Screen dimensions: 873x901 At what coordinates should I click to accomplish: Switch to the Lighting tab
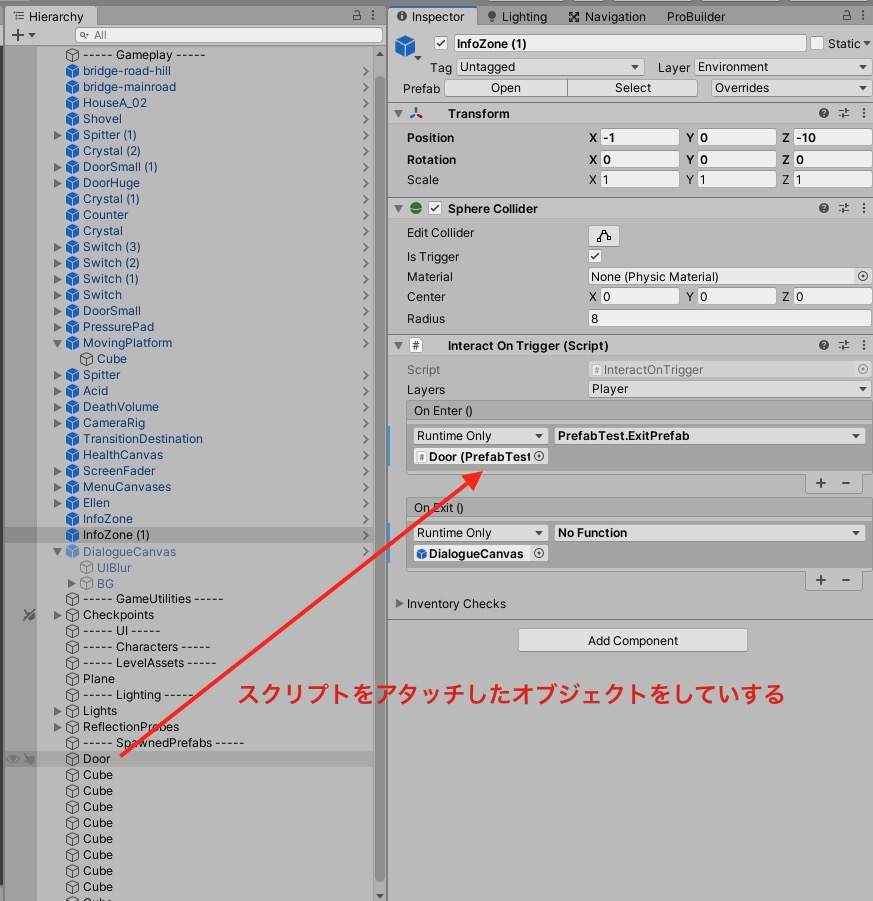coord(516,17)
